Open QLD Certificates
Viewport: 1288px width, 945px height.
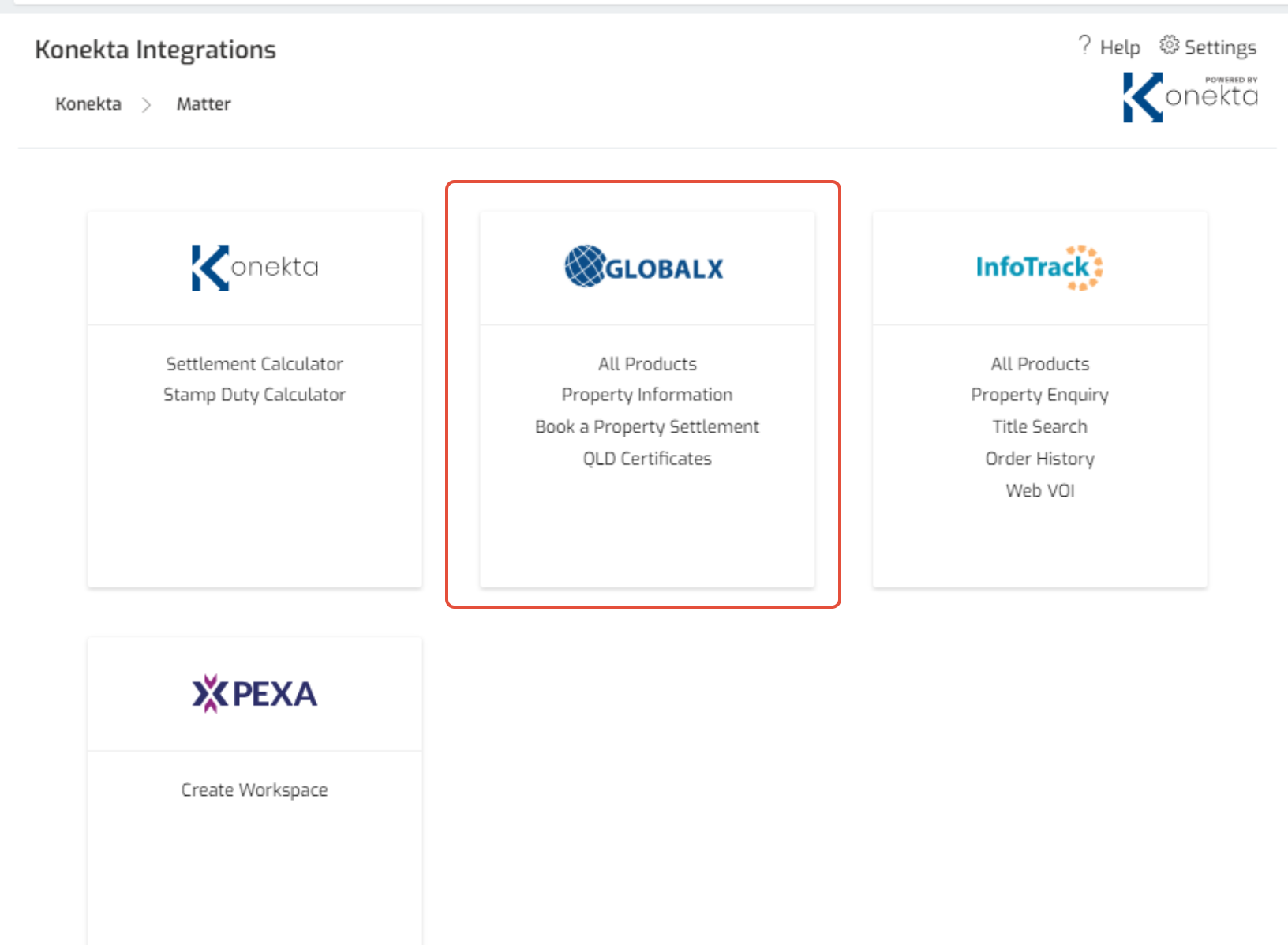tap(647, 459)
